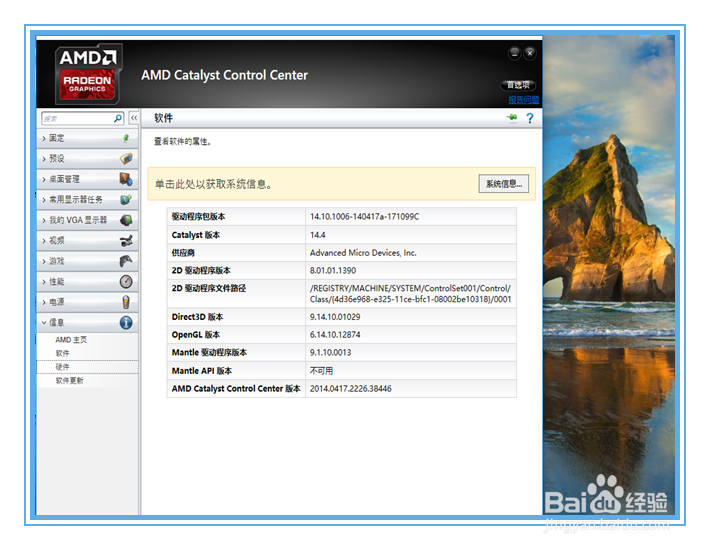Click driver package version 14.10.1006-140417a-171099C
Image resolution: width=710 pixels, height=550 pixels.
365,216
